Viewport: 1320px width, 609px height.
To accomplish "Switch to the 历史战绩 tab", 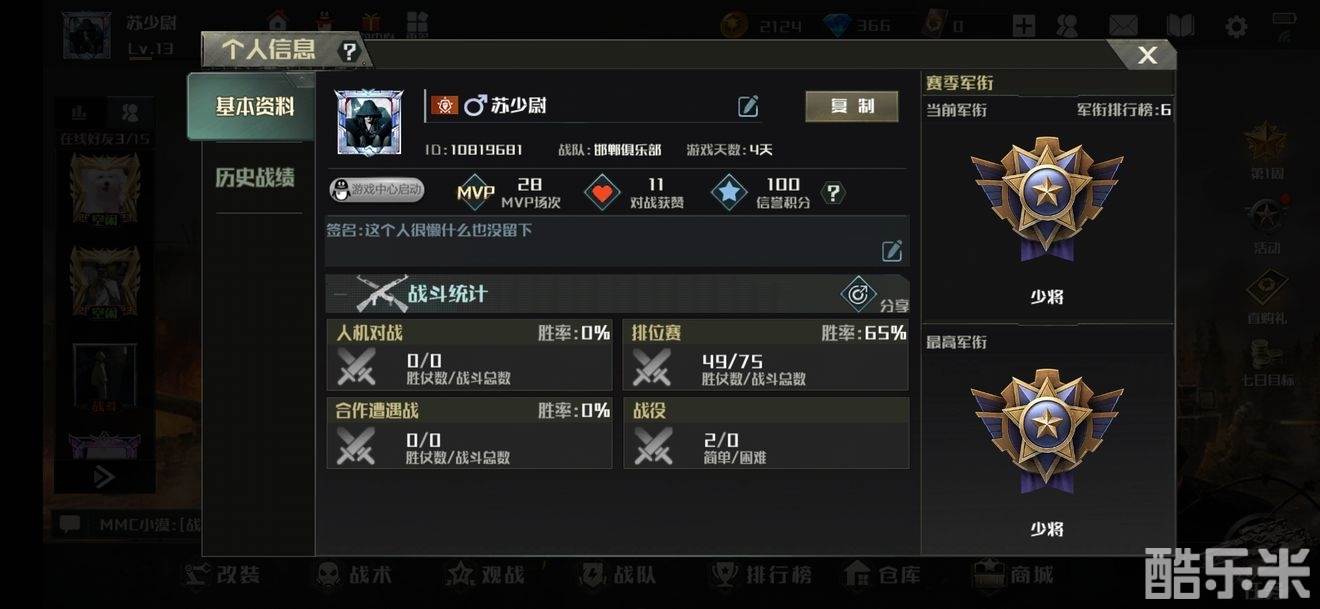I will point(255,178).
